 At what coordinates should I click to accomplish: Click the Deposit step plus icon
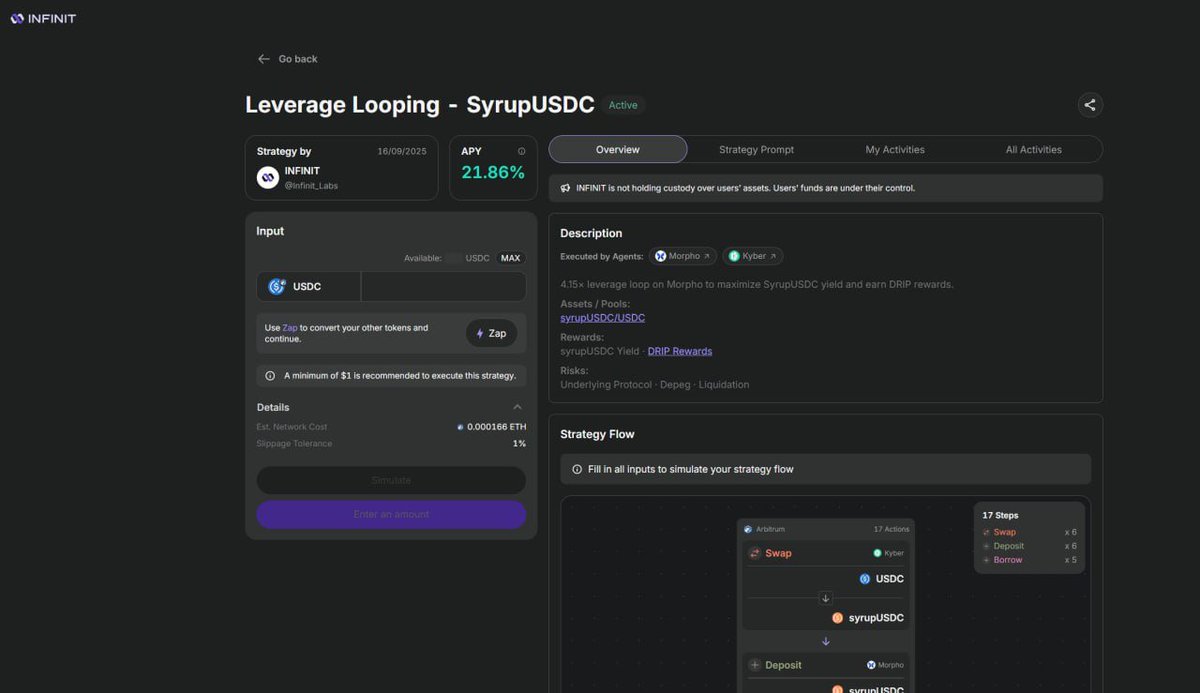755,665
